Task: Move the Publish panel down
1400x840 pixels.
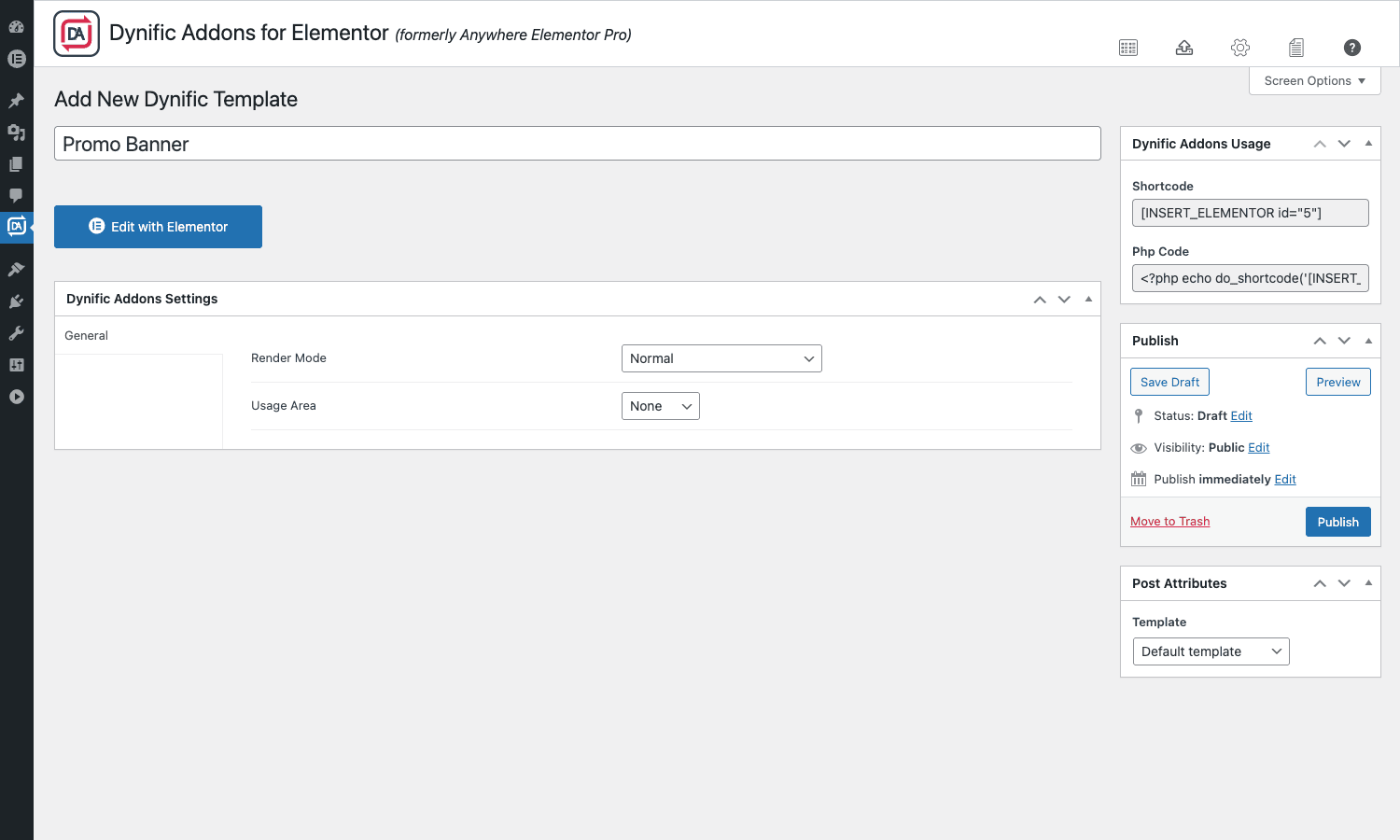Action: coord(1344,341)
